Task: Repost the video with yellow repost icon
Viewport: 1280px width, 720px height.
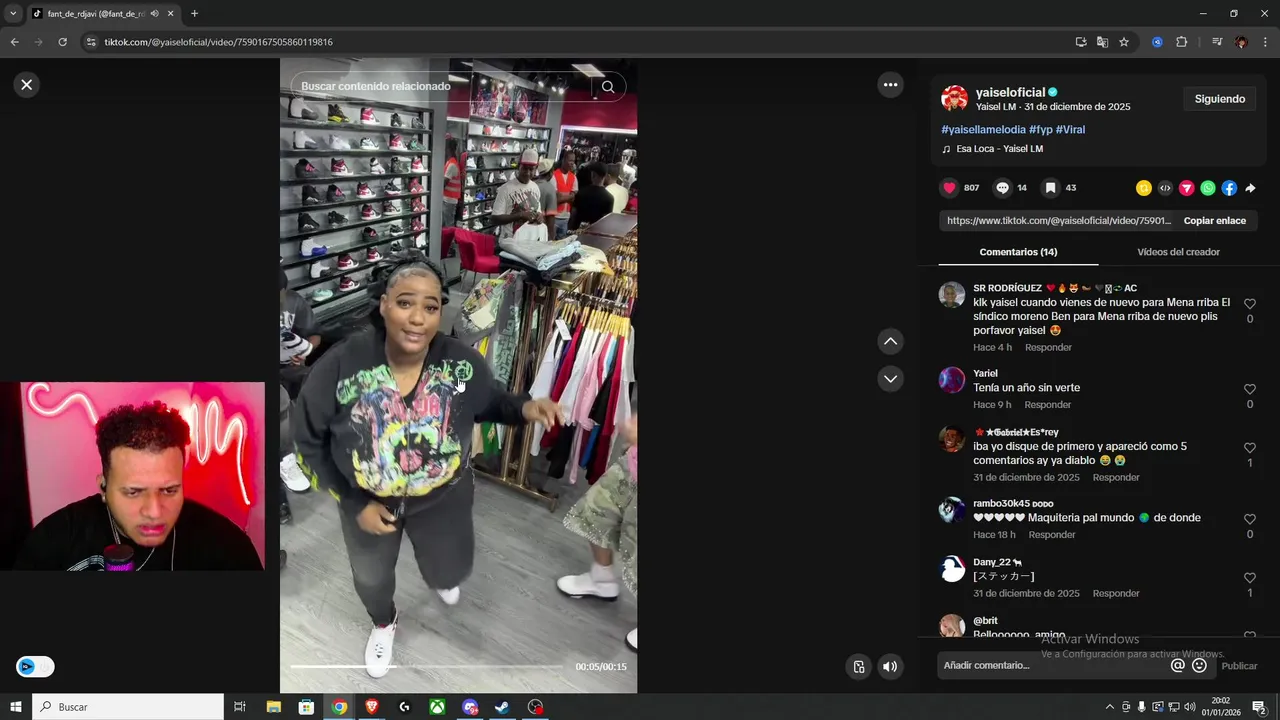Action: pyautogui.click(x=1144, y=188)
